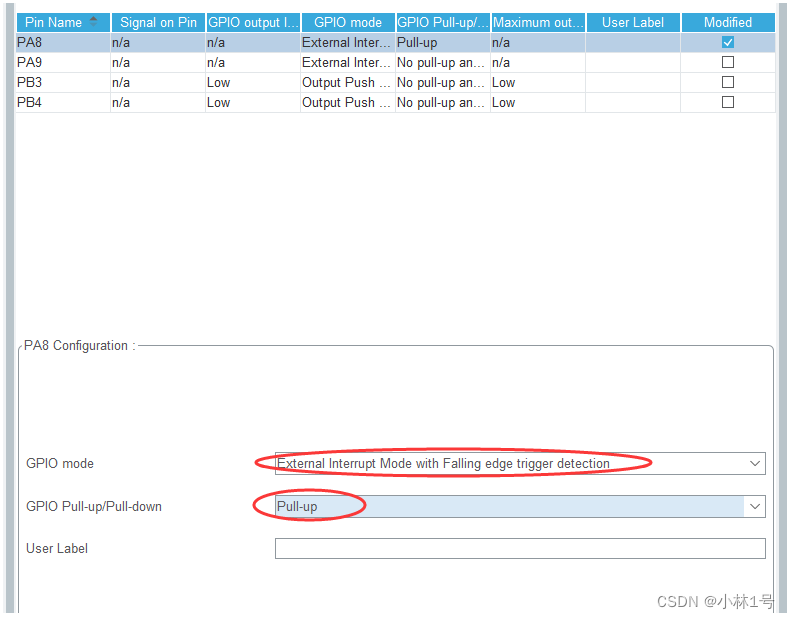This screenshot has width=790, height=619.
Task: Click the User Label input field
Action: click(x=520, y=548)
